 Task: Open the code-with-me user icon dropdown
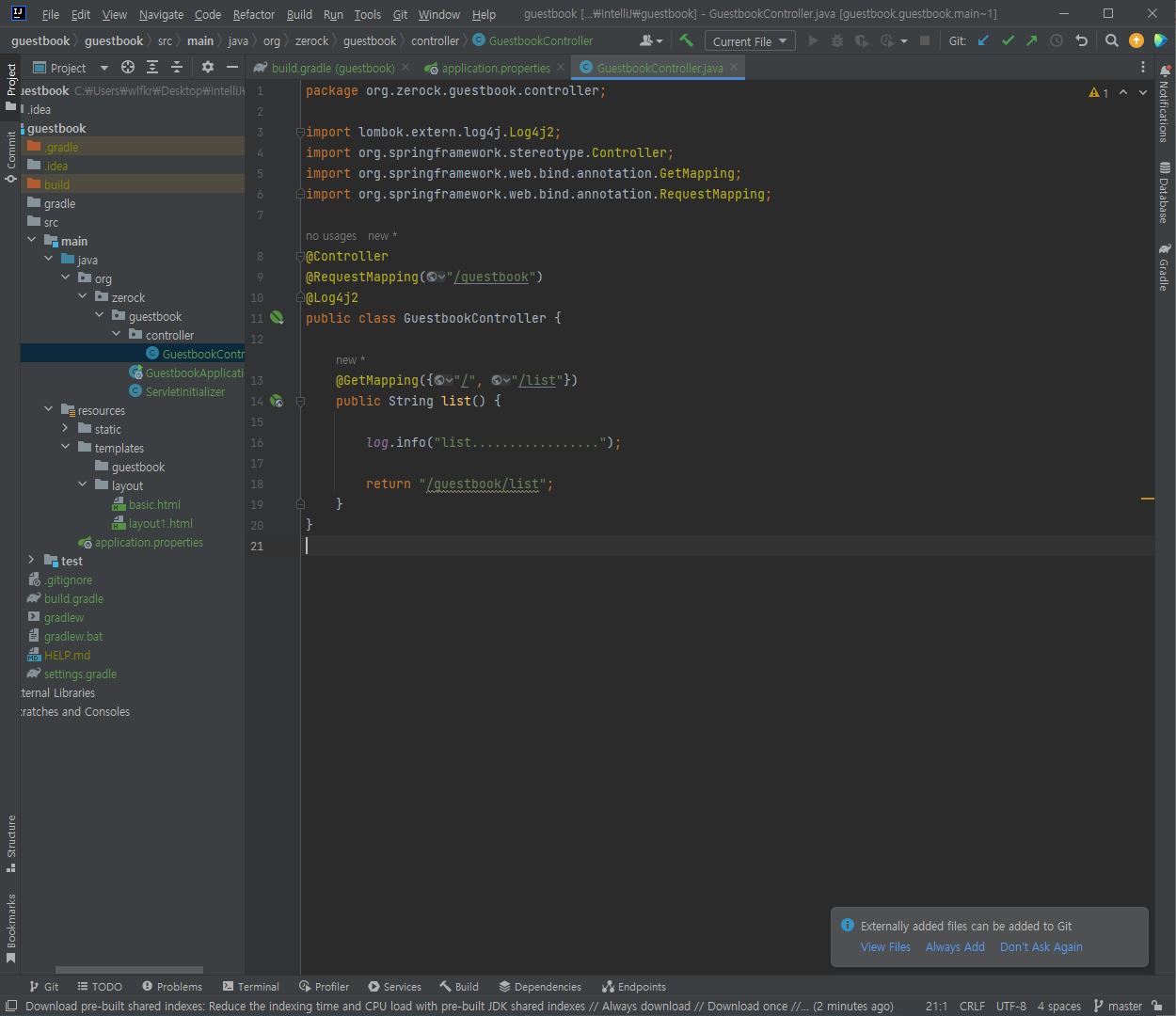click(651, 40)
